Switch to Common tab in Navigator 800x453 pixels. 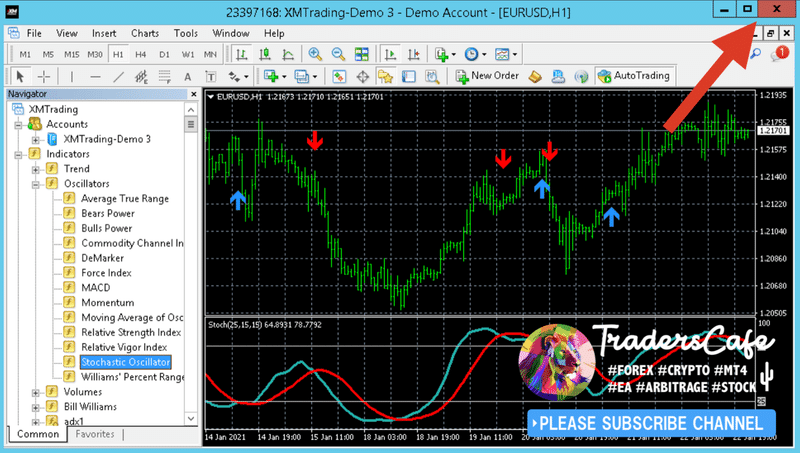point(38,434)
